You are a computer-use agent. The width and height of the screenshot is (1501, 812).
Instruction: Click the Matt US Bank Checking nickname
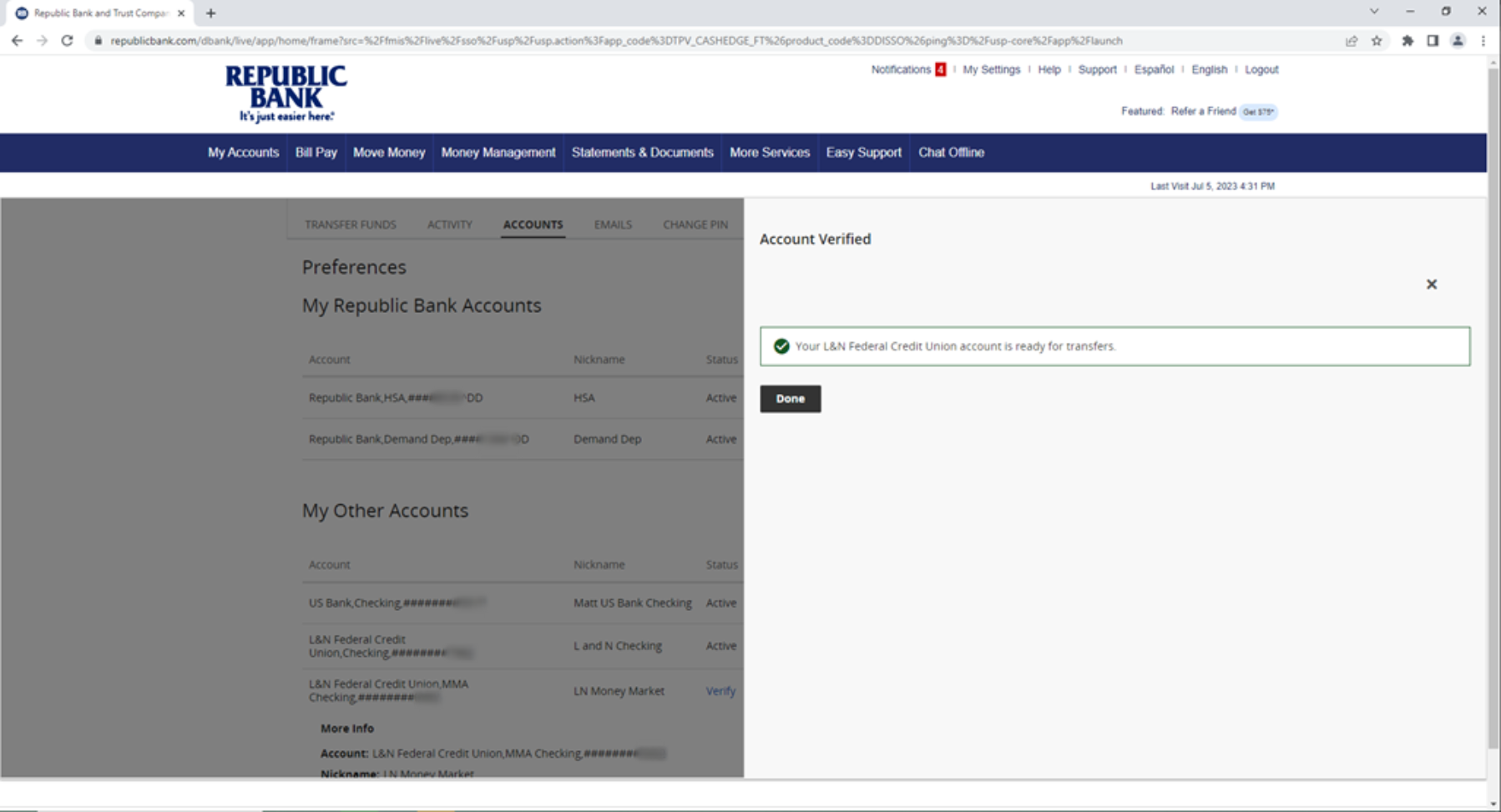633,603
